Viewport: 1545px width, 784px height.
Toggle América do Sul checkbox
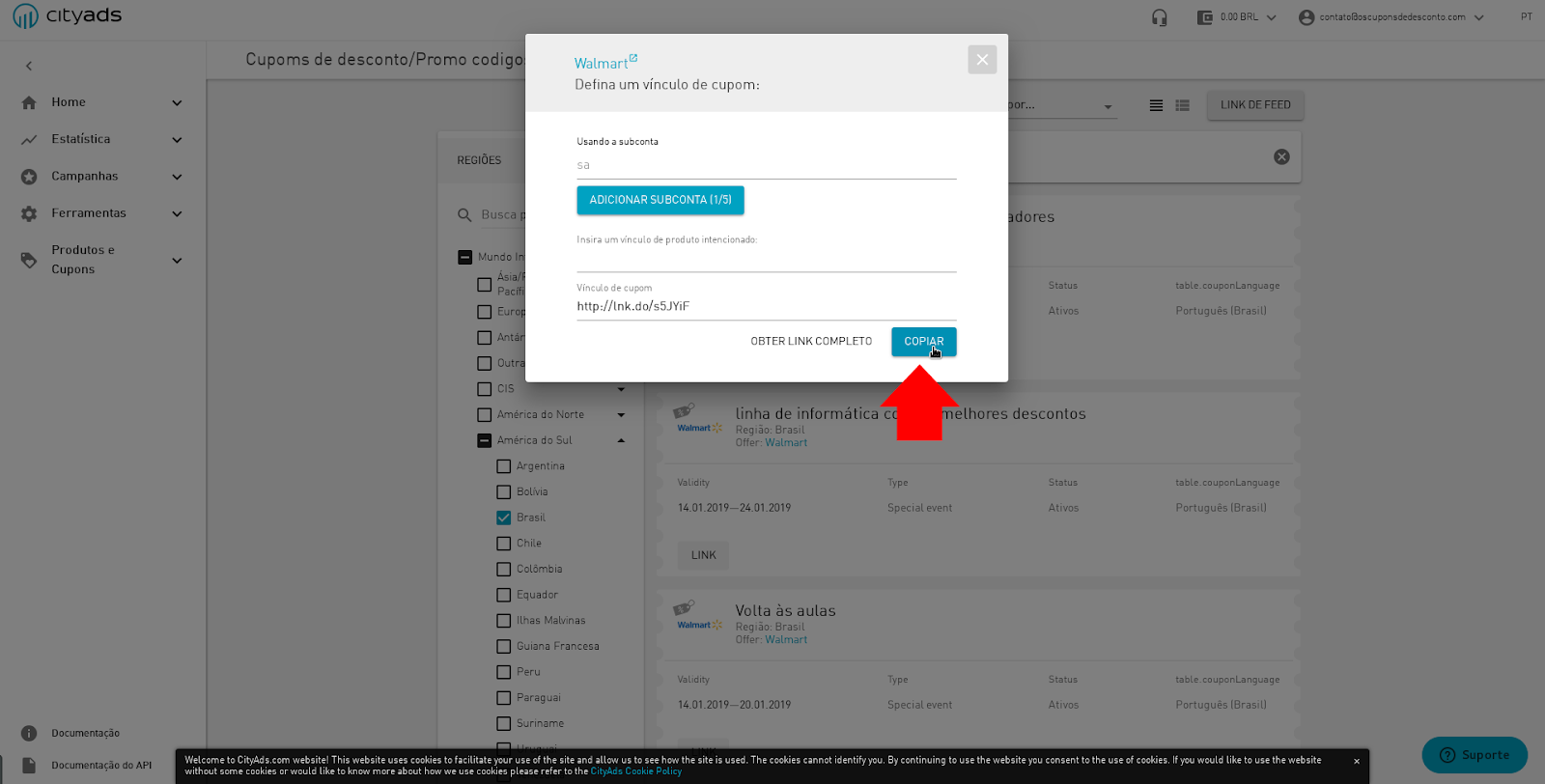(485, 440)
